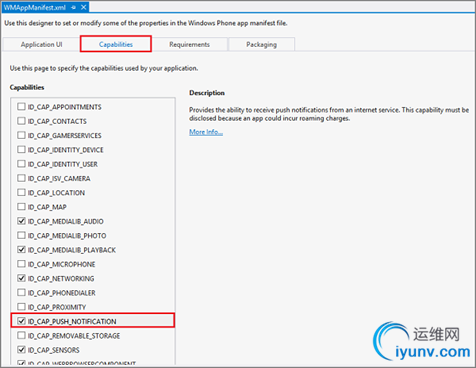Enable ID_CAP_MEDIALIB_PHOTO checkbox
476x368 pixels.
pyautogui.click(x=21, y=235)
